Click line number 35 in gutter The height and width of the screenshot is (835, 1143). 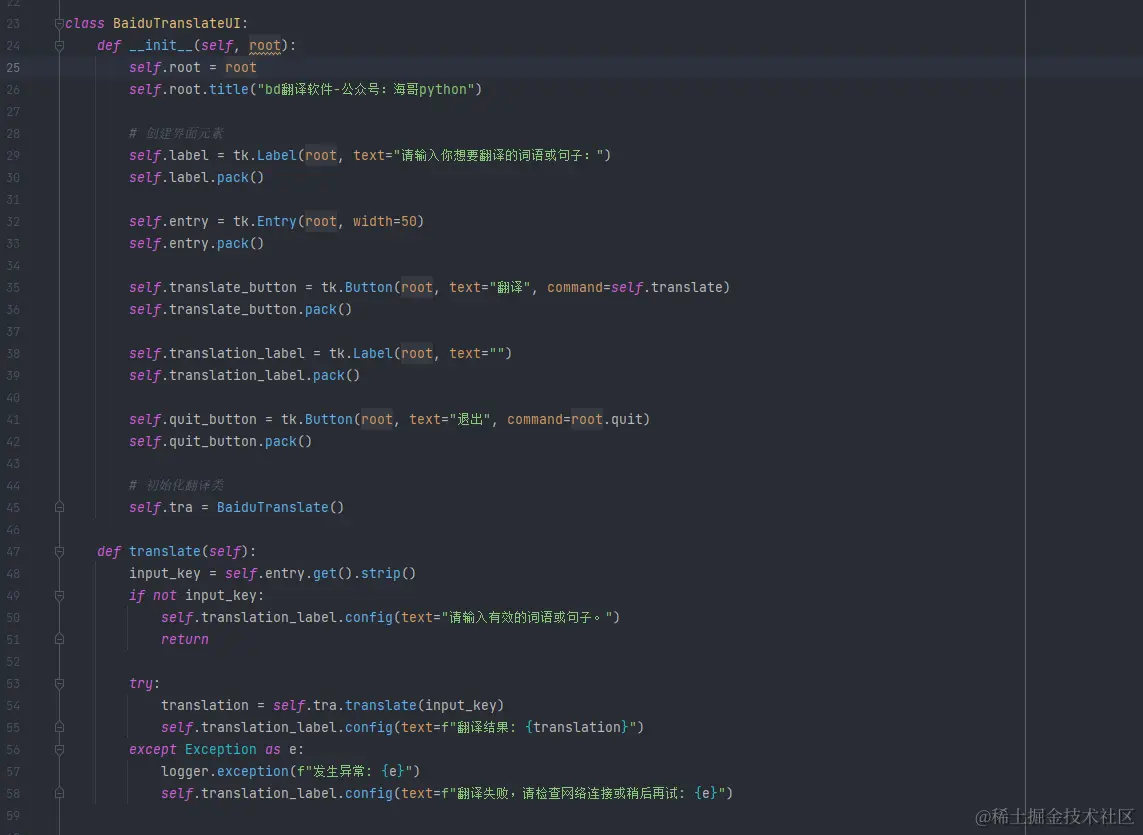click(x=13, y=287)
